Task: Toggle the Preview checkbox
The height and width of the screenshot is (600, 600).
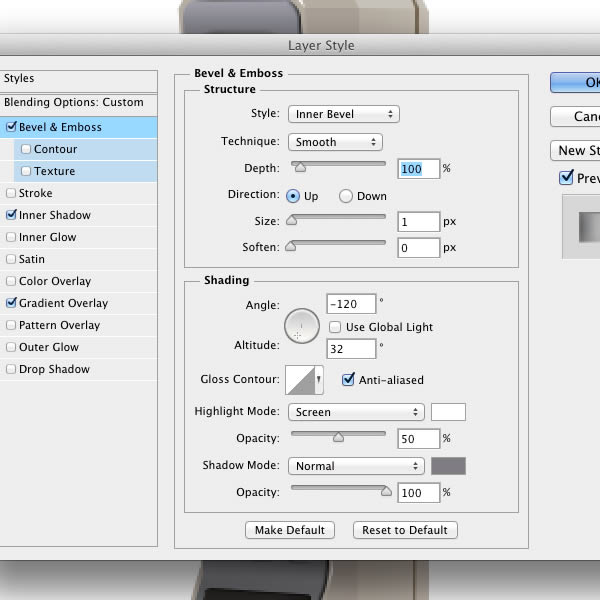Action: [x=566, y=178]
